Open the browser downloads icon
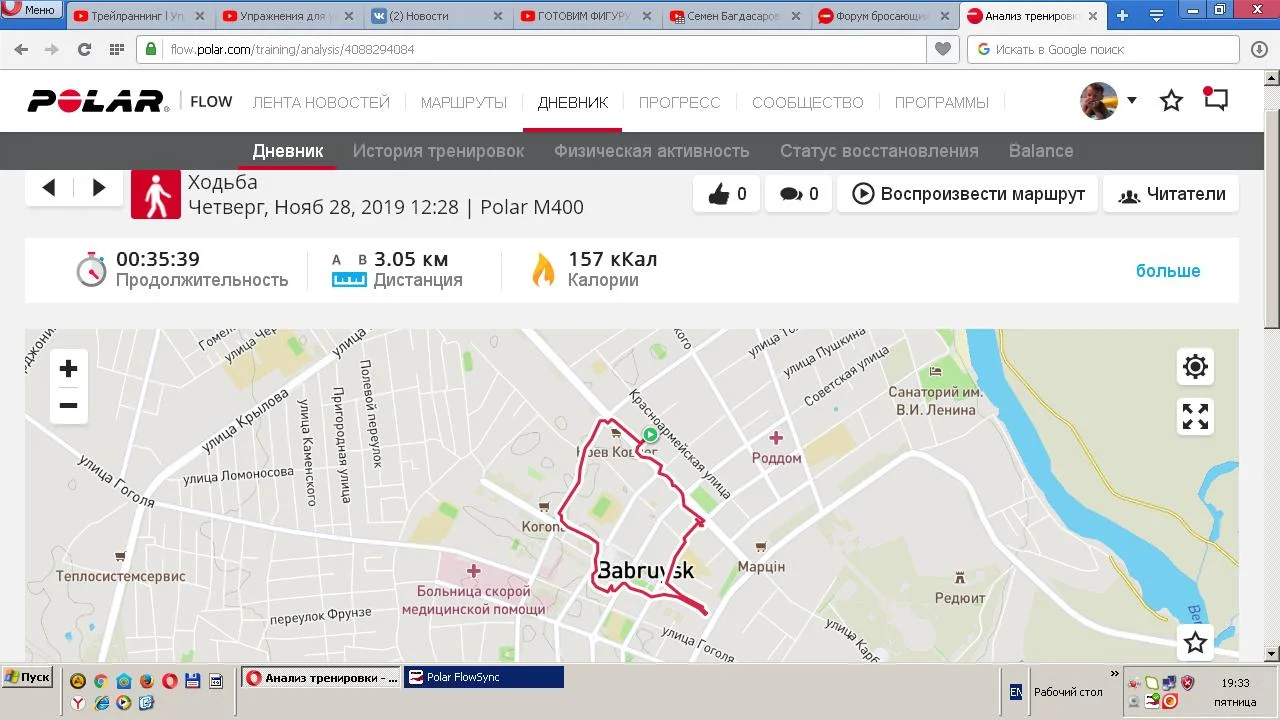This screenshot has width=1280, height=720. click(x=1259, y=49)
